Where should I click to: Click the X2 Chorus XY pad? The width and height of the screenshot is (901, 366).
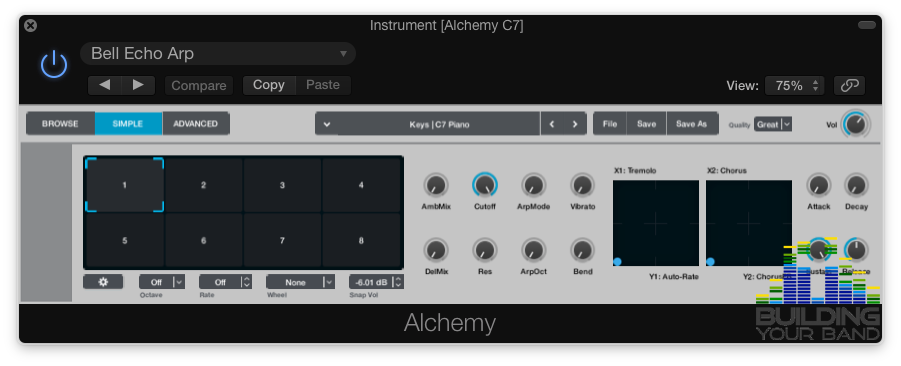pyautogui.click(x=749, y=223)
